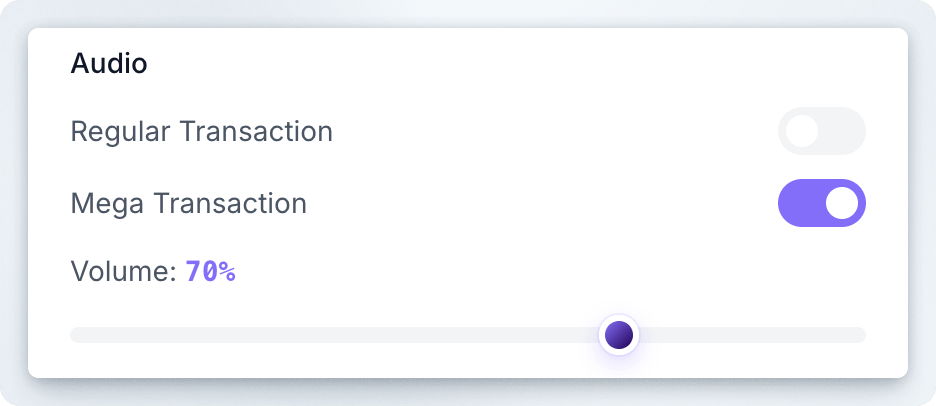Click the Volume label text
936x406 pixels.
point(123,271)
